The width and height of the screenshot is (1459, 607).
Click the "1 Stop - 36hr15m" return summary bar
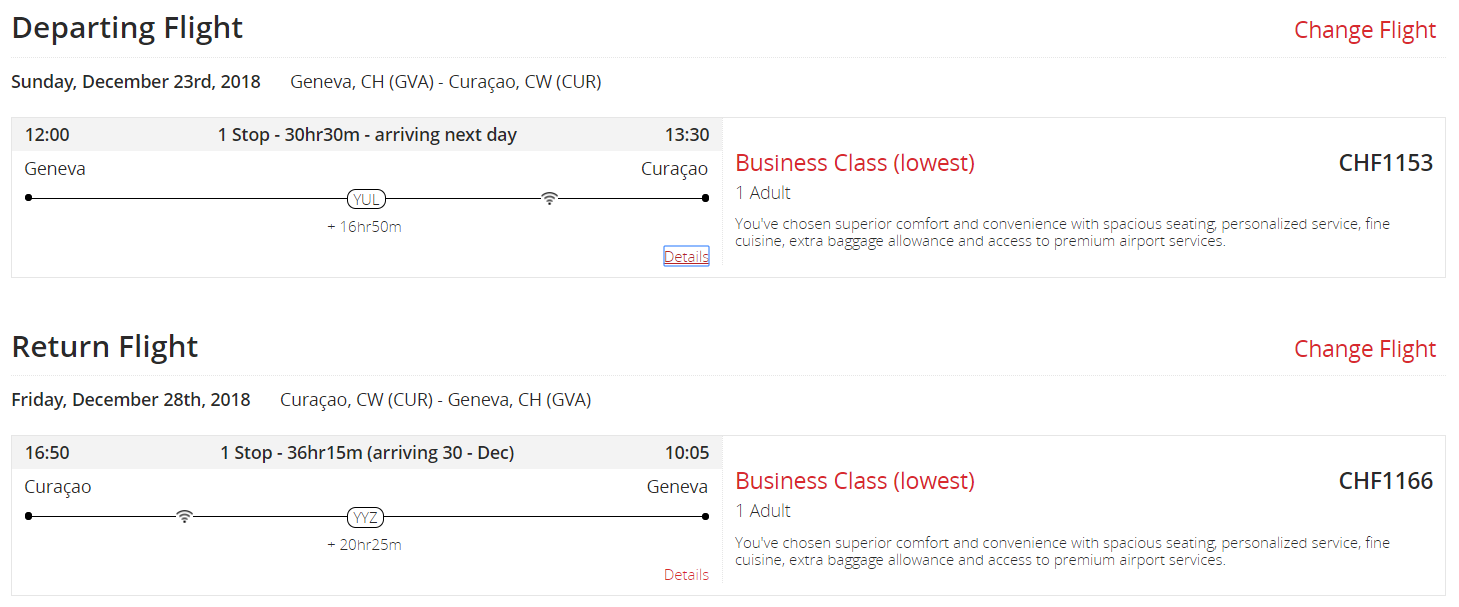(367, 453)
